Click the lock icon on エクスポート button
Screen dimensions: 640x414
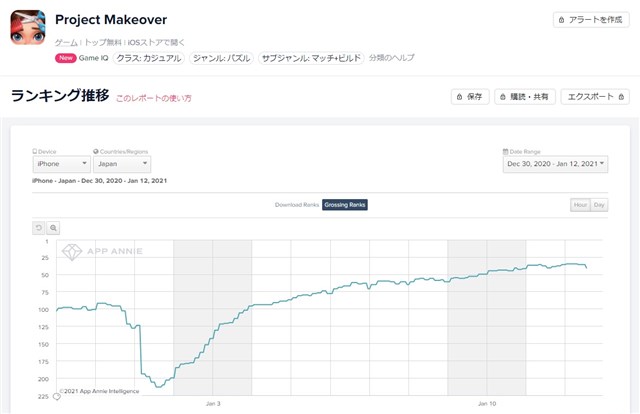pyautogui.click(x=621, y=97)
